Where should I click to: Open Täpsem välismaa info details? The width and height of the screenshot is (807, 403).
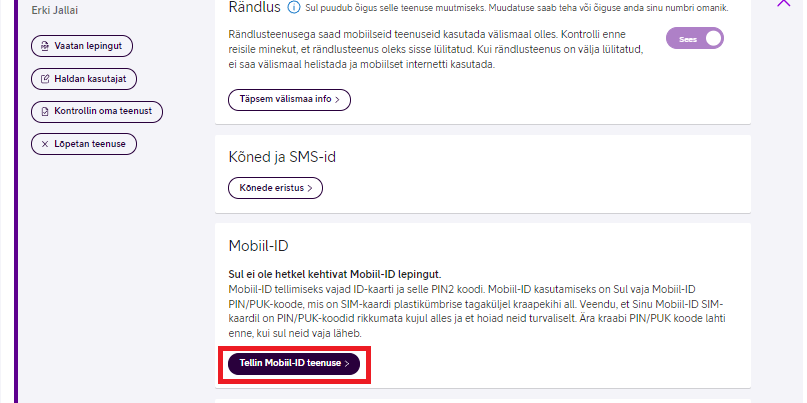point(289,100)
